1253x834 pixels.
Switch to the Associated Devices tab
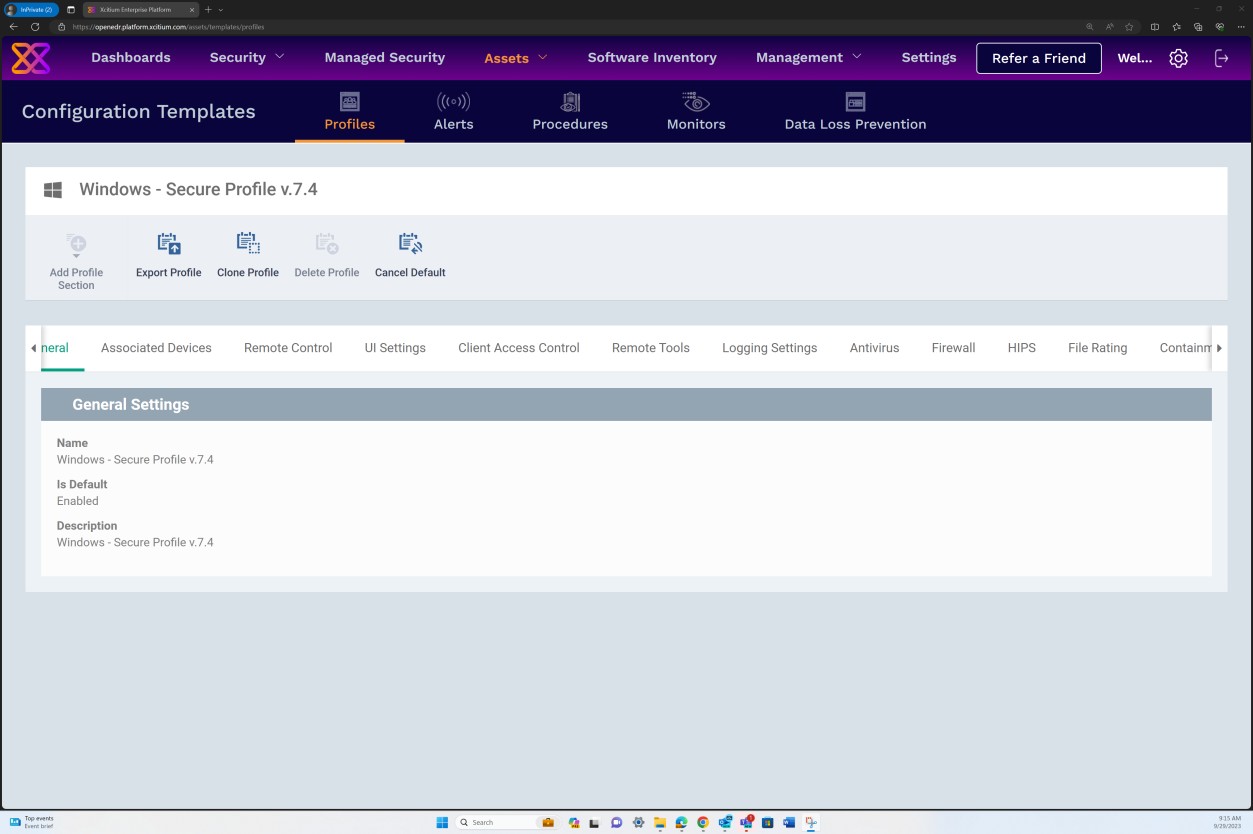click(x=156, y=347)
